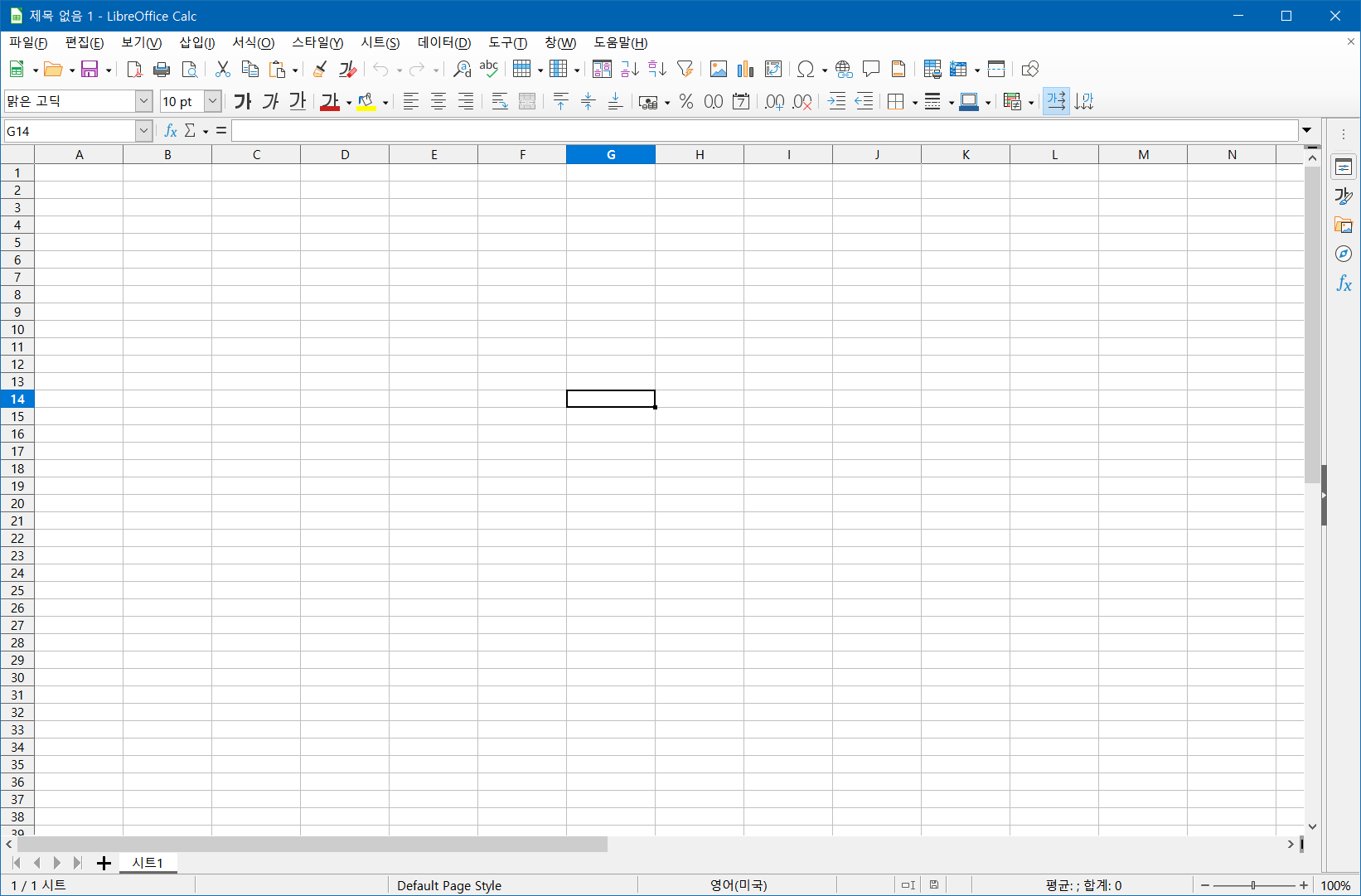Format as date icon
Screen dimensions: 1361x896
741,101
